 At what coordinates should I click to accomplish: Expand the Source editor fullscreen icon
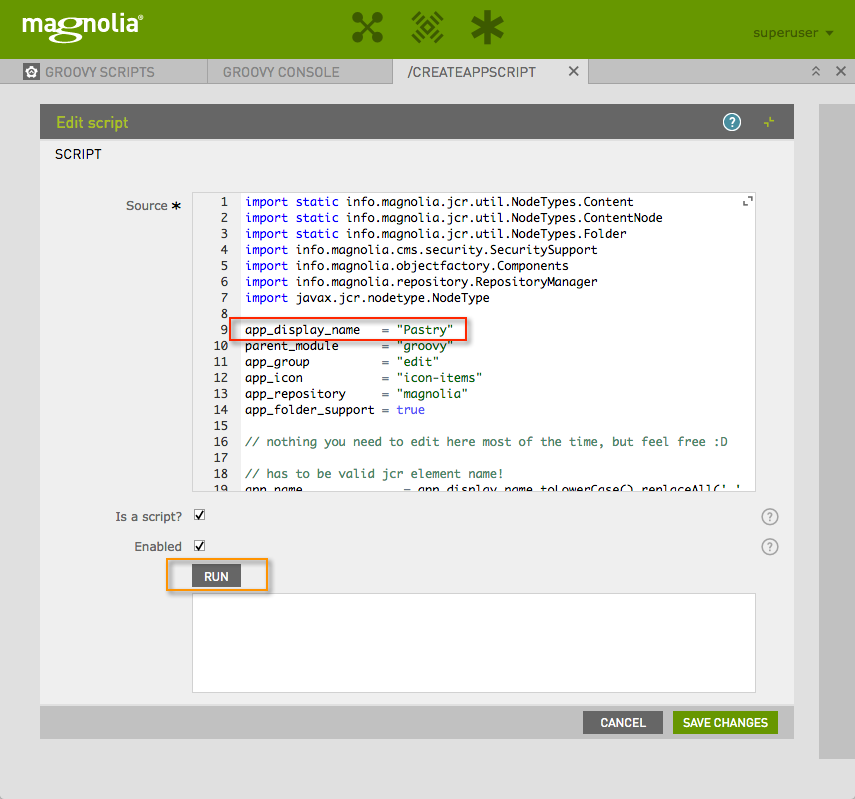(x=746, y=200)
